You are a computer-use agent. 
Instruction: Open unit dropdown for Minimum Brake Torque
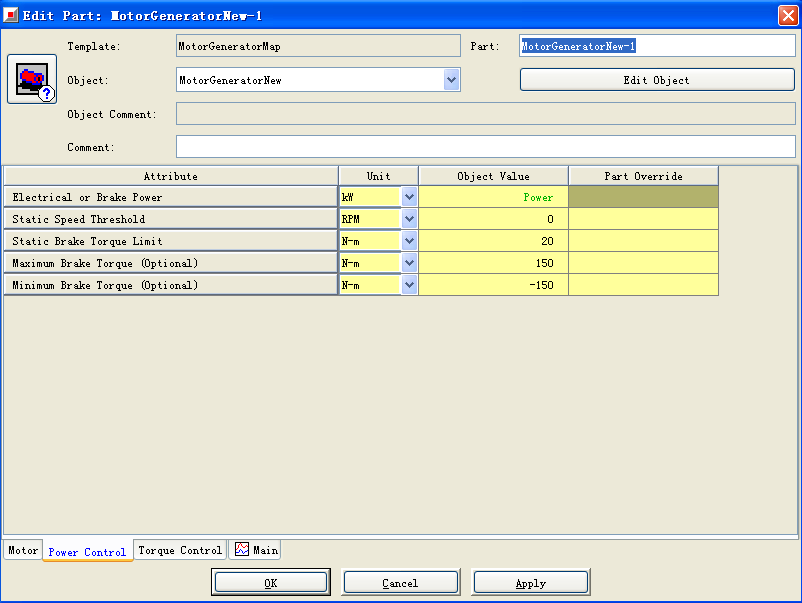point(409,285)
